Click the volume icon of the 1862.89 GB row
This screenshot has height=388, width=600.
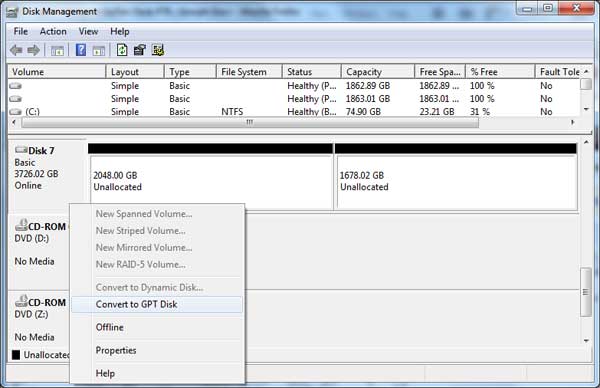[15, 86]
